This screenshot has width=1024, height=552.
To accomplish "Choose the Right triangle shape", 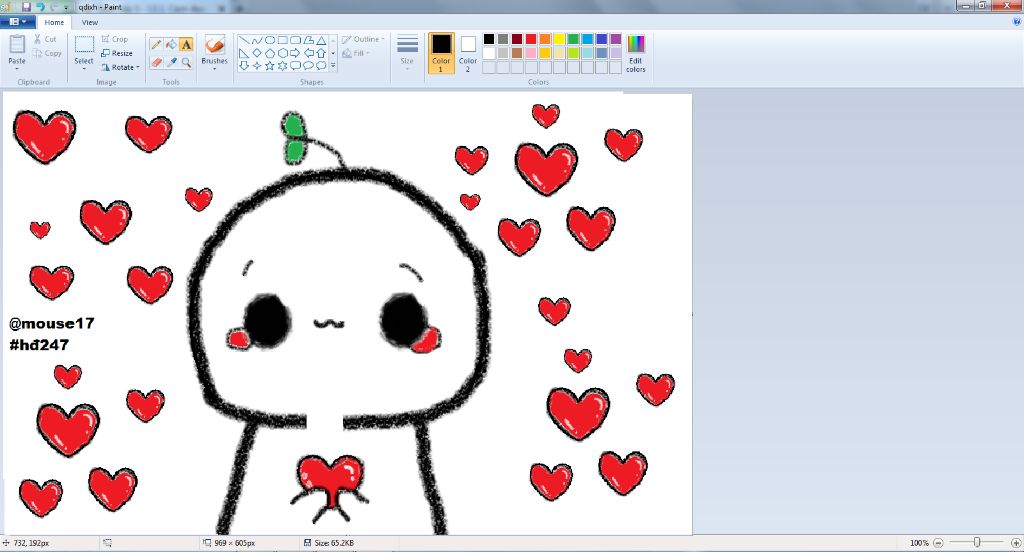I will pos(244,53).
